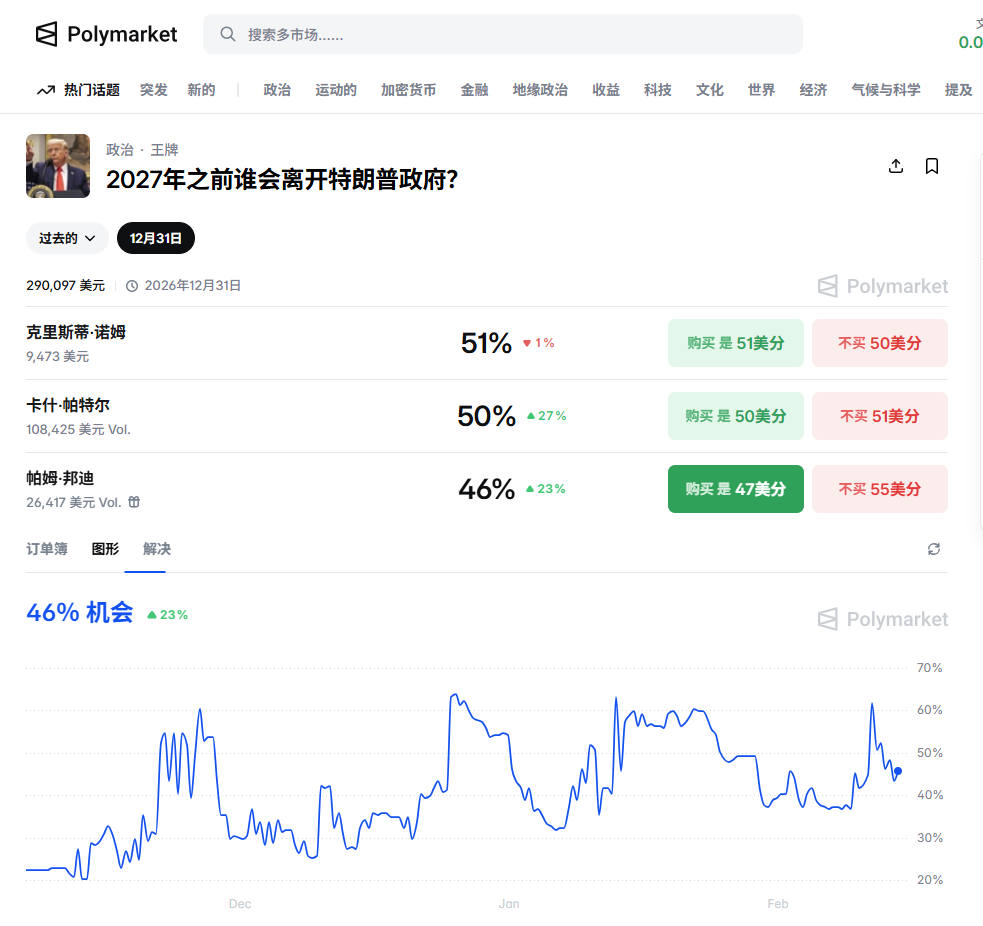
Task: Buy Yes at 50美分 for 卡什·帕特尔
Action: click(x=735, y=416)
